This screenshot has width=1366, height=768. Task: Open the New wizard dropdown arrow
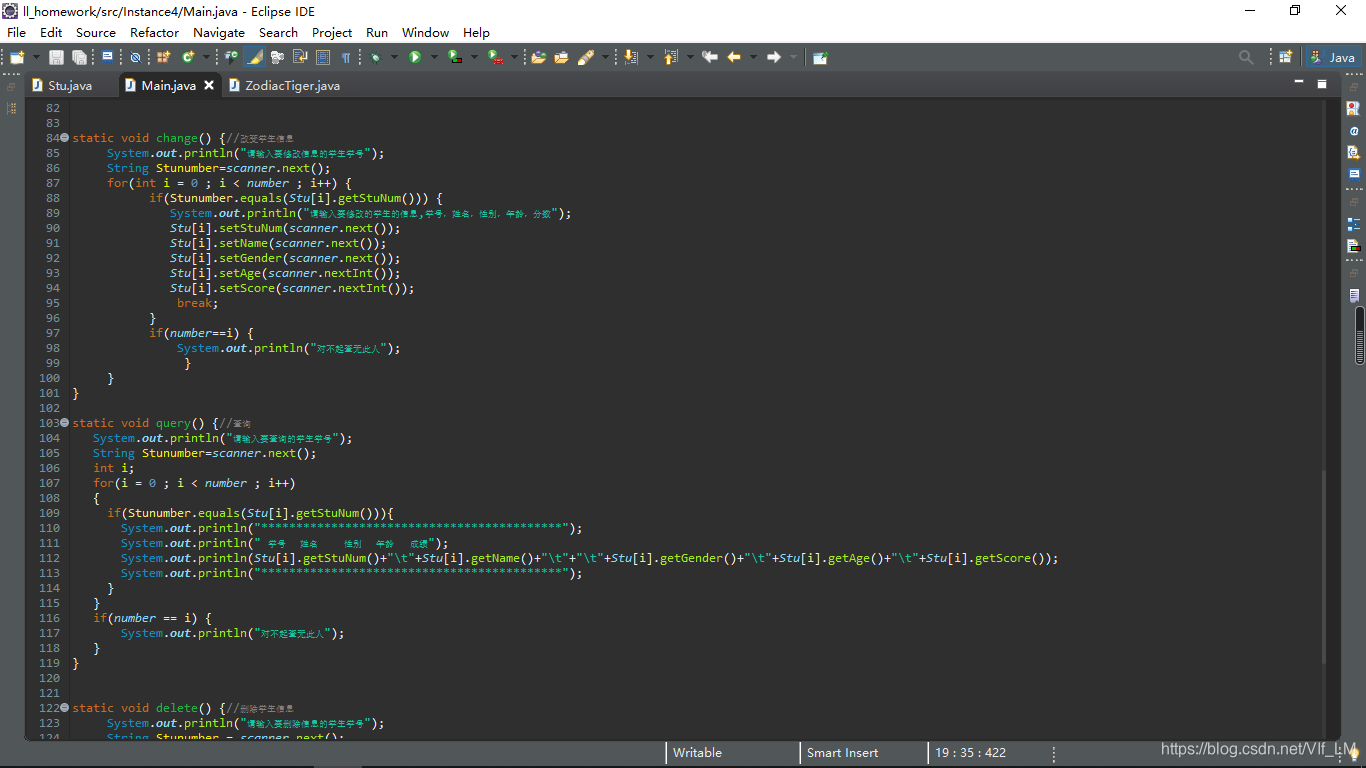click(36, 57)
